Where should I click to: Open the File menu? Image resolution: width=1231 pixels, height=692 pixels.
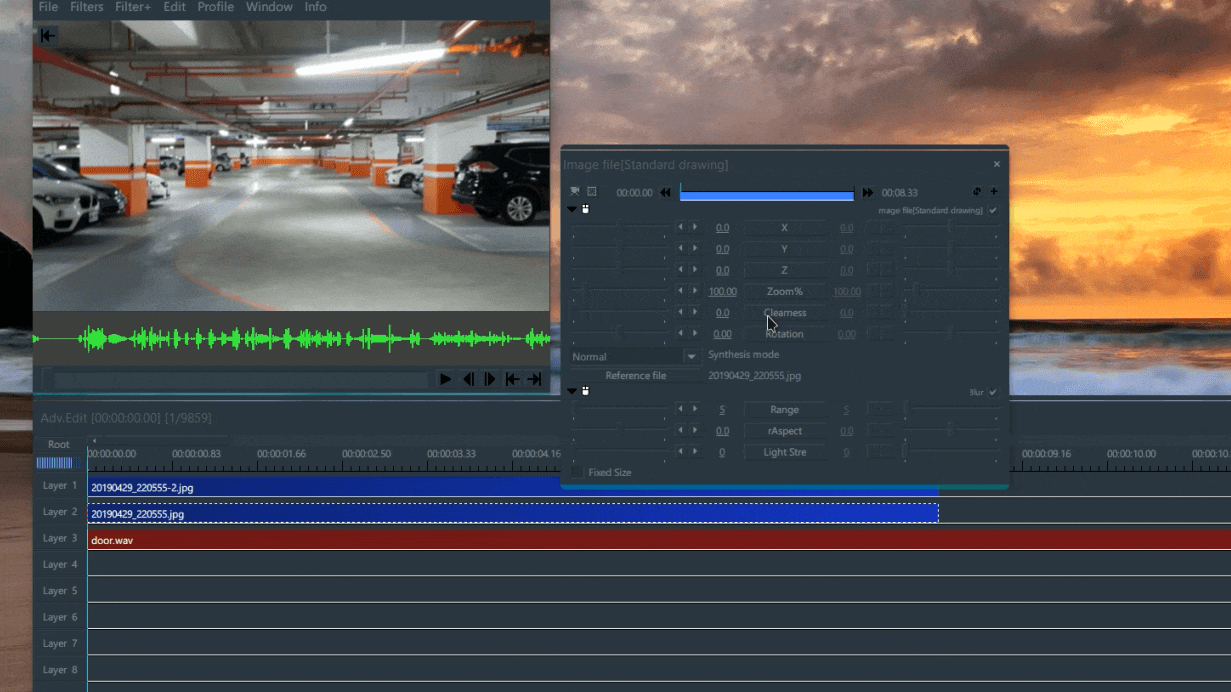[48, 7]
